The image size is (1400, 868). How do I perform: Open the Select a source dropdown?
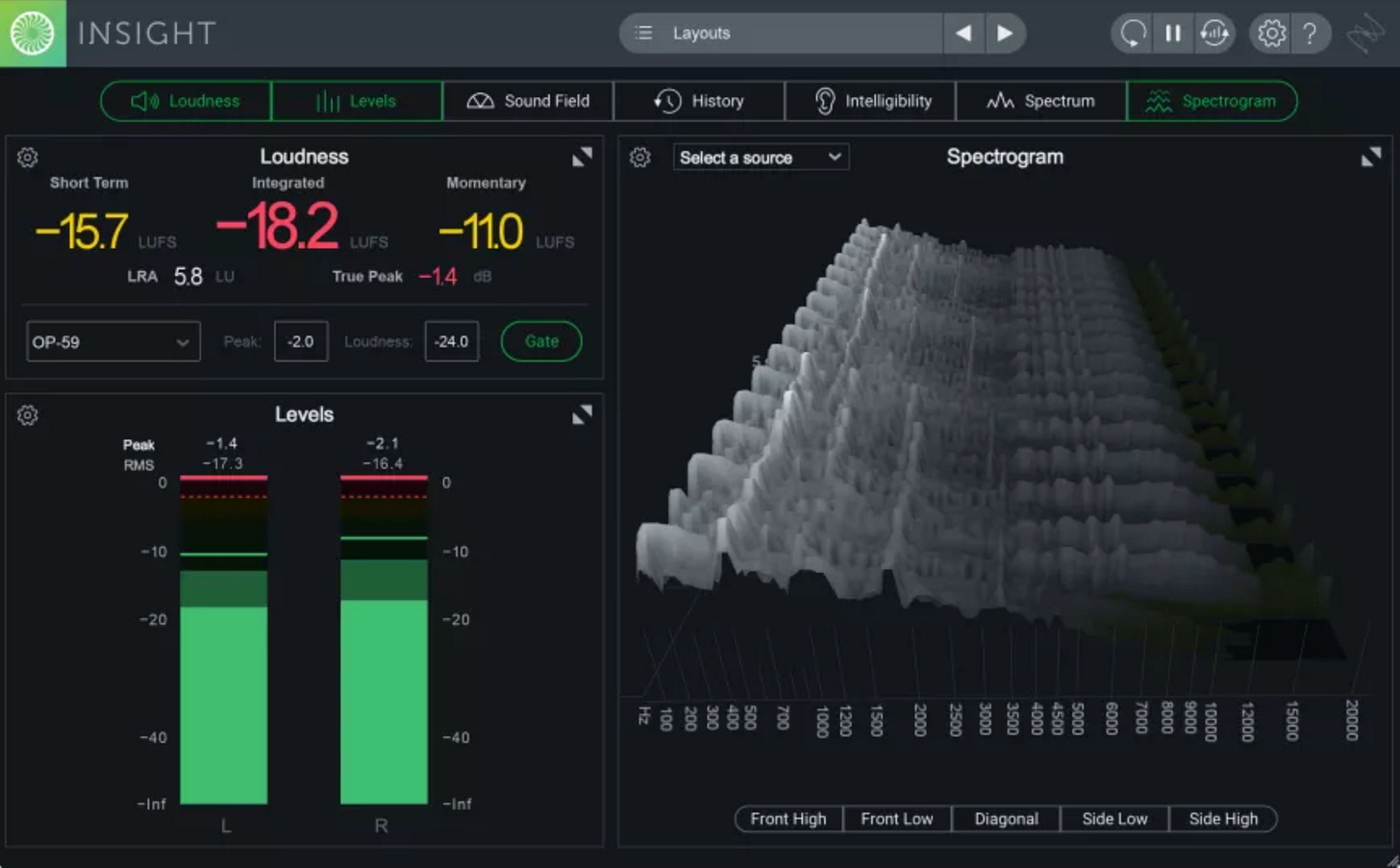[x=761, y=157]
